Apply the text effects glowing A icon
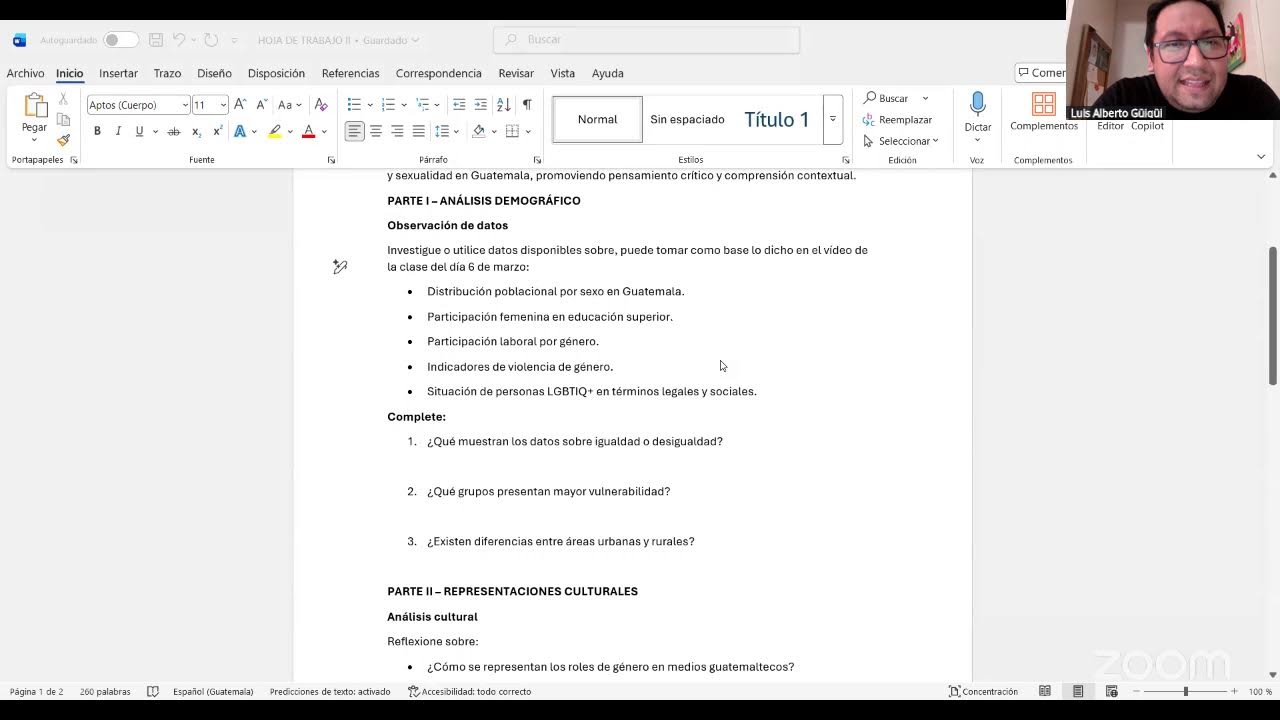The width and height of the screenshot is (1280, 720). click(240, 132)
